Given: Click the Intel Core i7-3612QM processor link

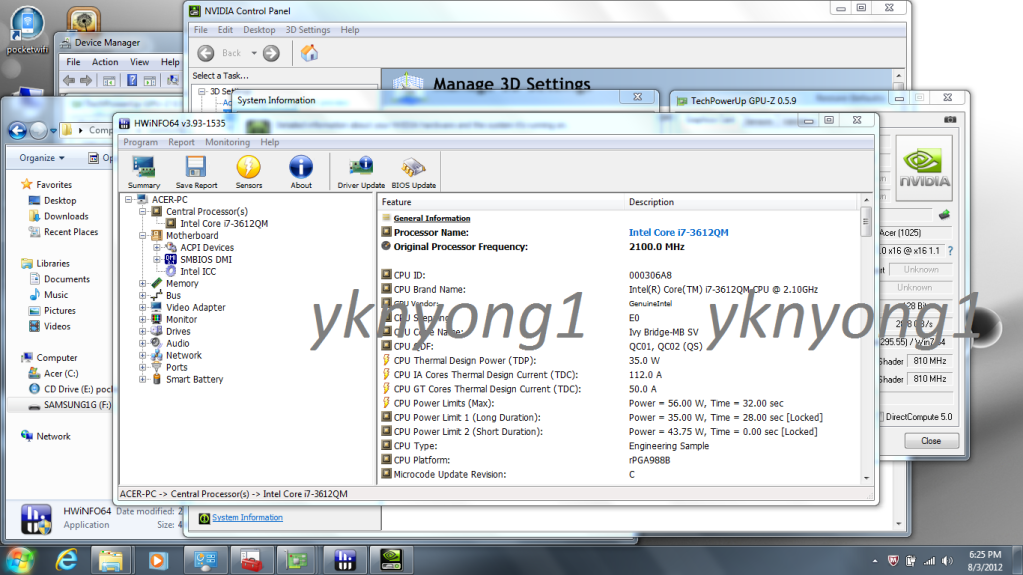Looking at the screenshot, I should click(x=679, y=232).
